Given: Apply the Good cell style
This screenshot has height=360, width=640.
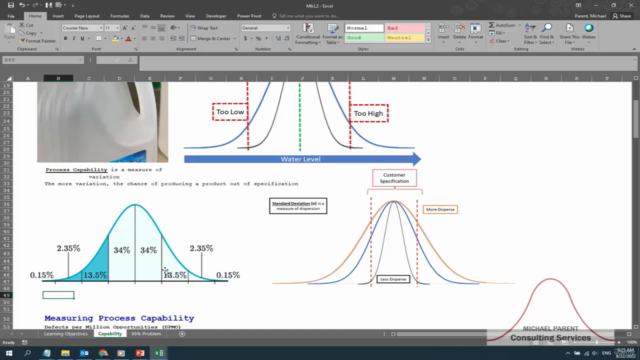Looking at the screenshot, I should click(364, 38).
